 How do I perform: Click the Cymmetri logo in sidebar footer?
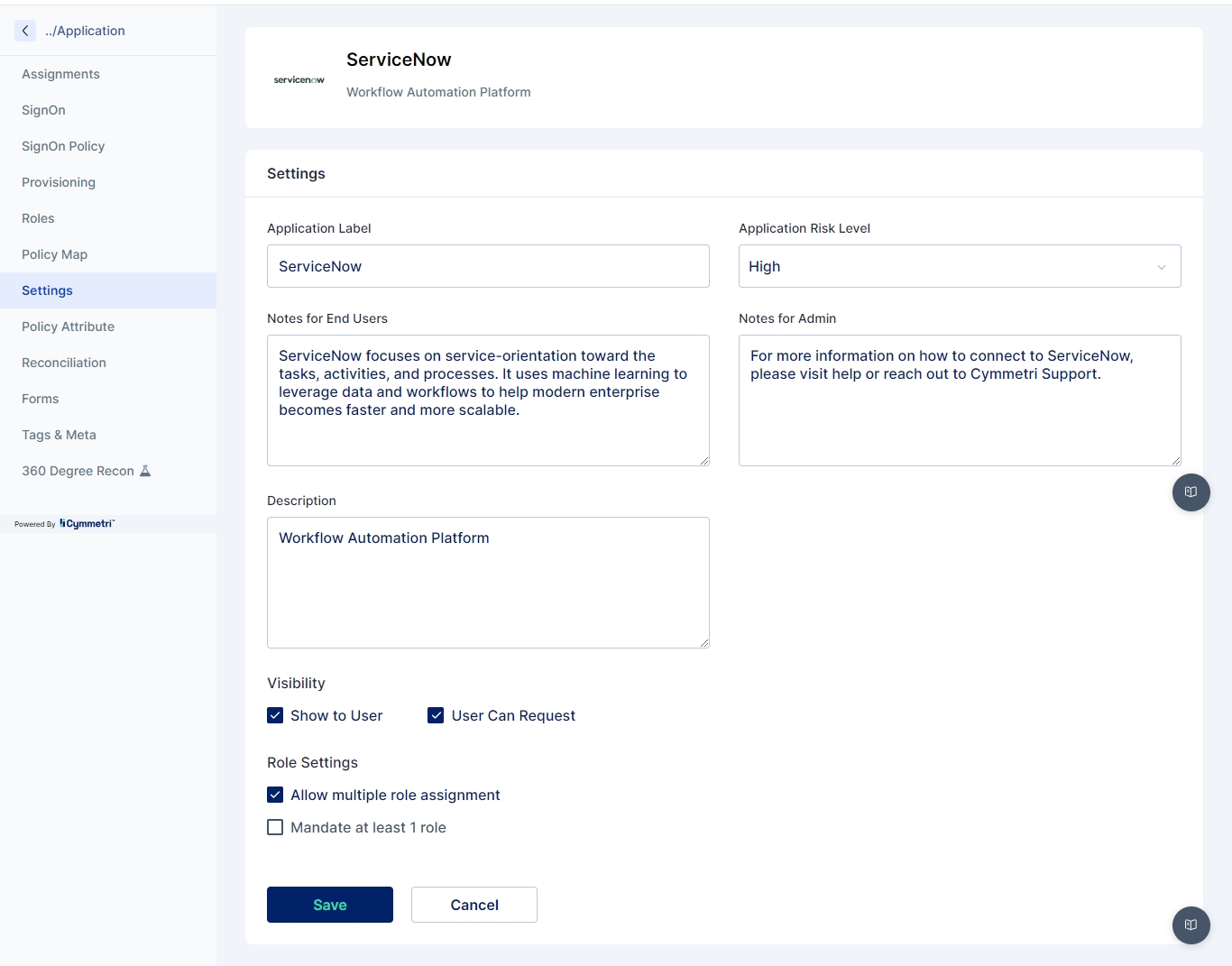(x=87, y=524)
